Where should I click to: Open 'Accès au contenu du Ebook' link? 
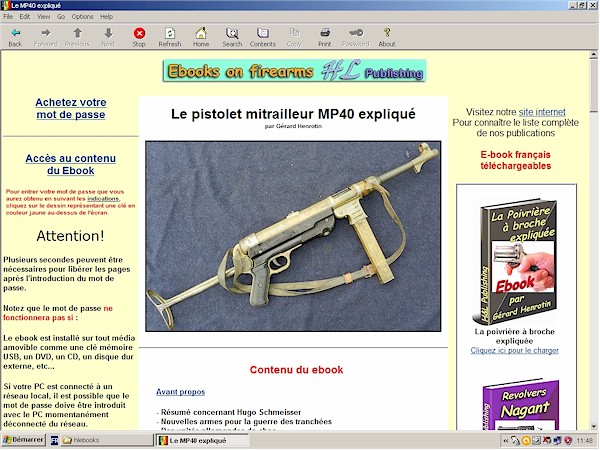tap(71, 164)
